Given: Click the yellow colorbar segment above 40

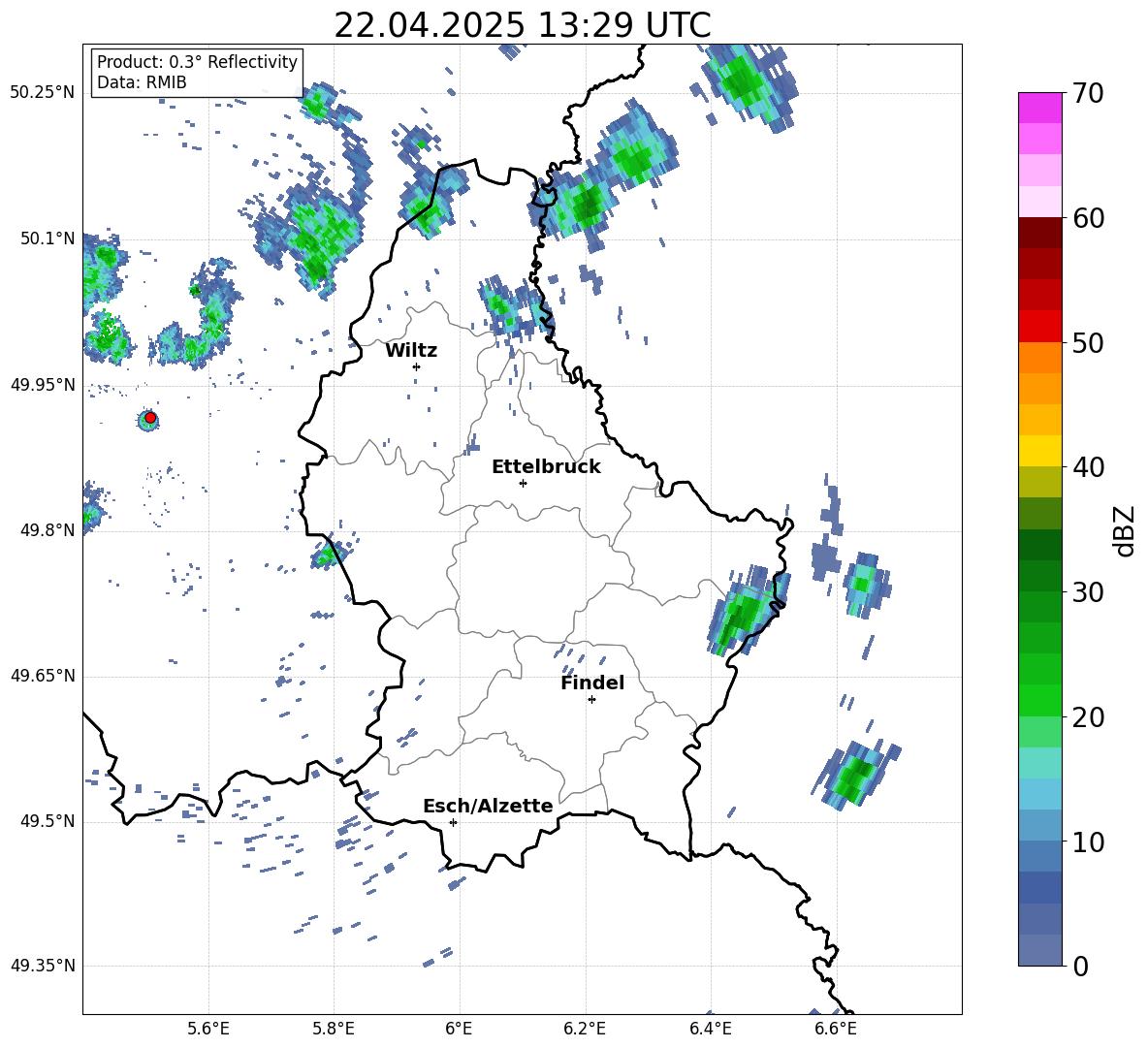Looking at the screenshot, I should point(1039,451).
